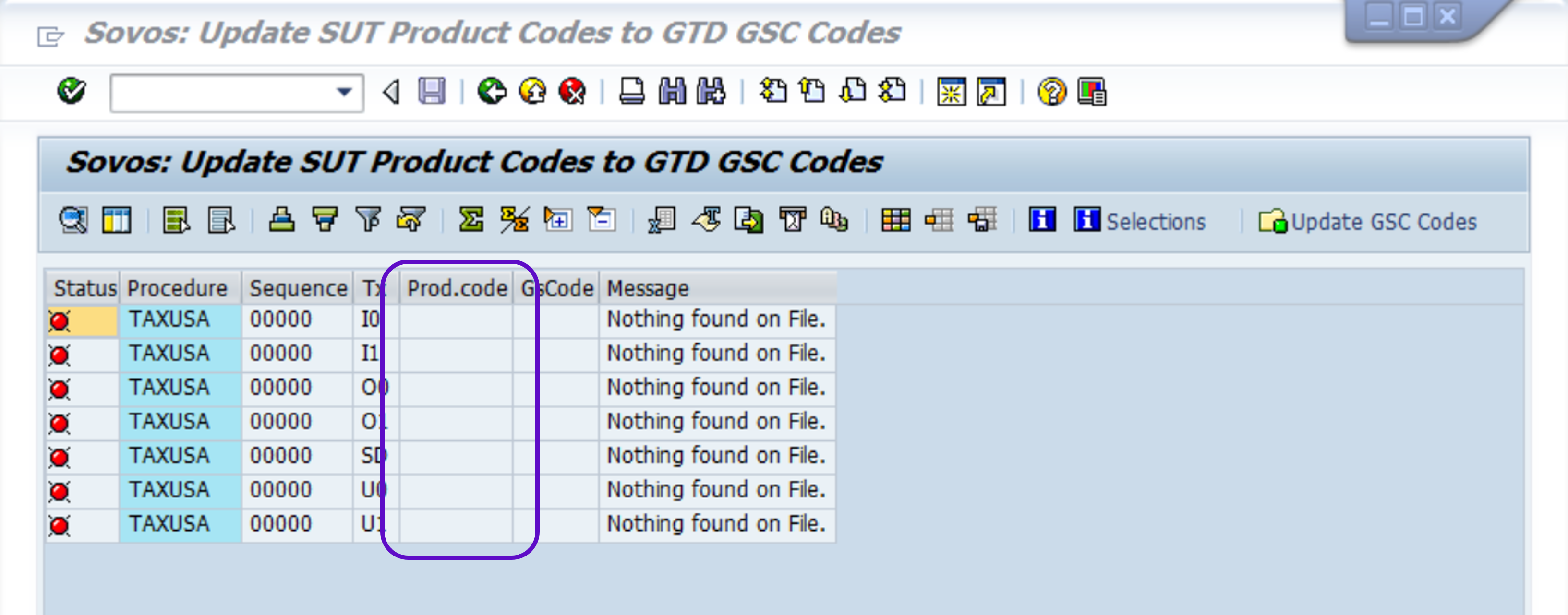Open the yellow Help question icon
The image size is (1568, 615).
click(x=1051, y=92)
